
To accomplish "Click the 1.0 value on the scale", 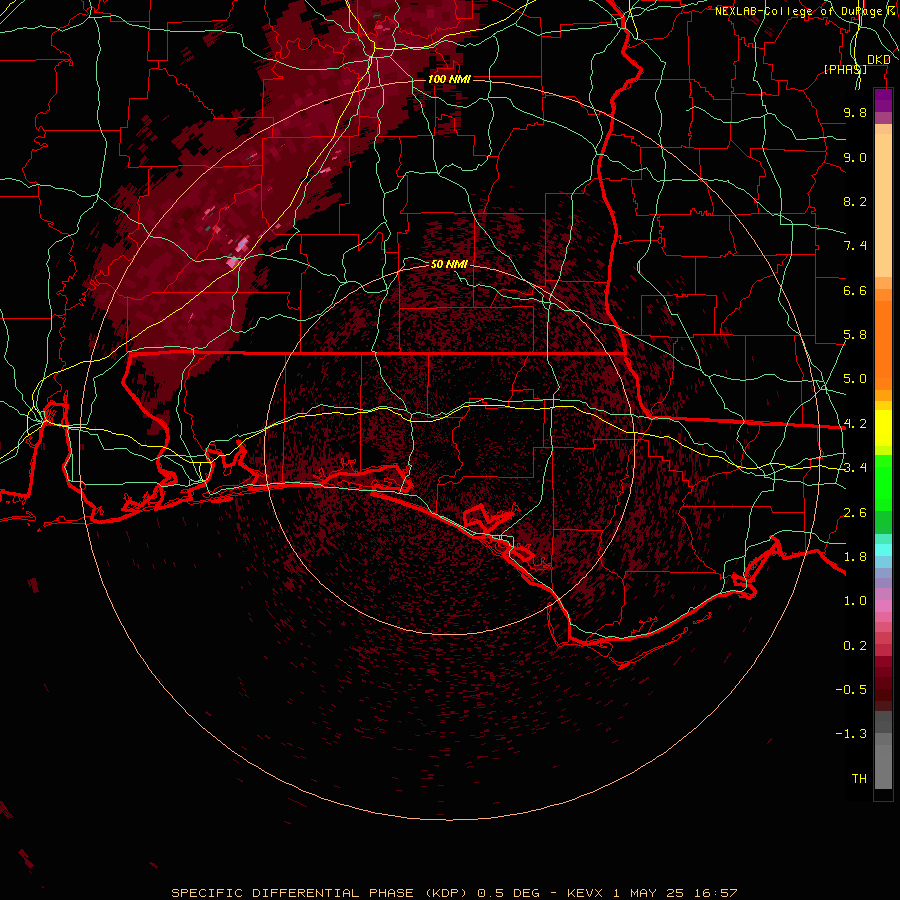I will pos(855,601).
